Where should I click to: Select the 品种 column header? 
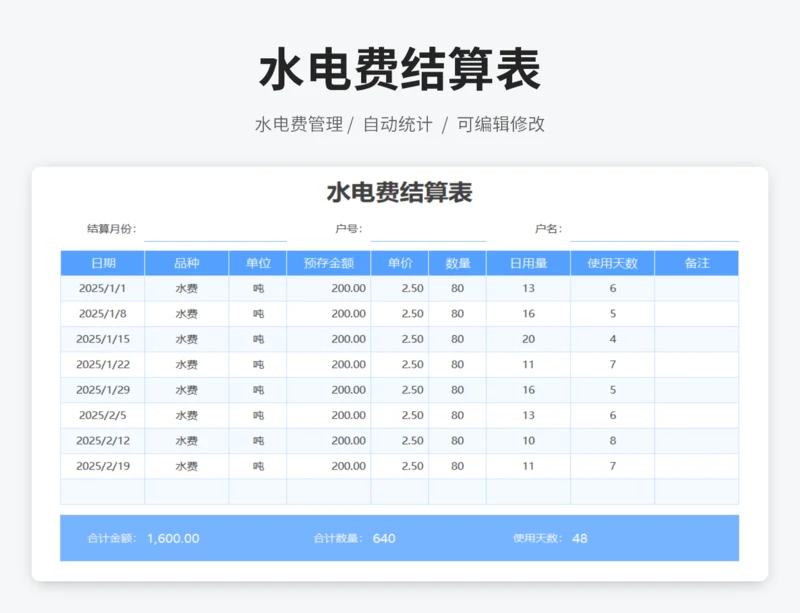tap(187, 263)
